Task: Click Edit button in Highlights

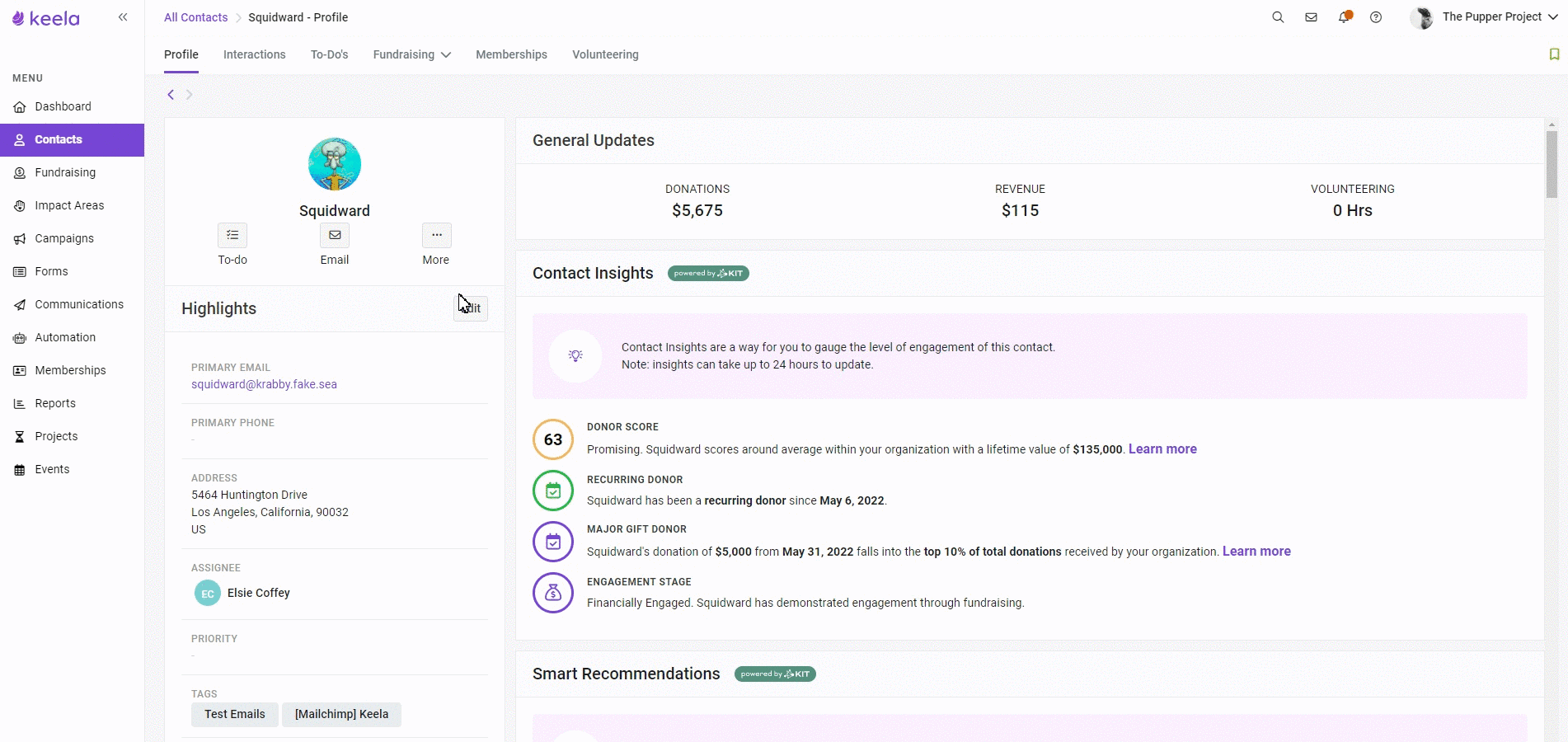Action: pyautogui.click(x=471, y=308)
